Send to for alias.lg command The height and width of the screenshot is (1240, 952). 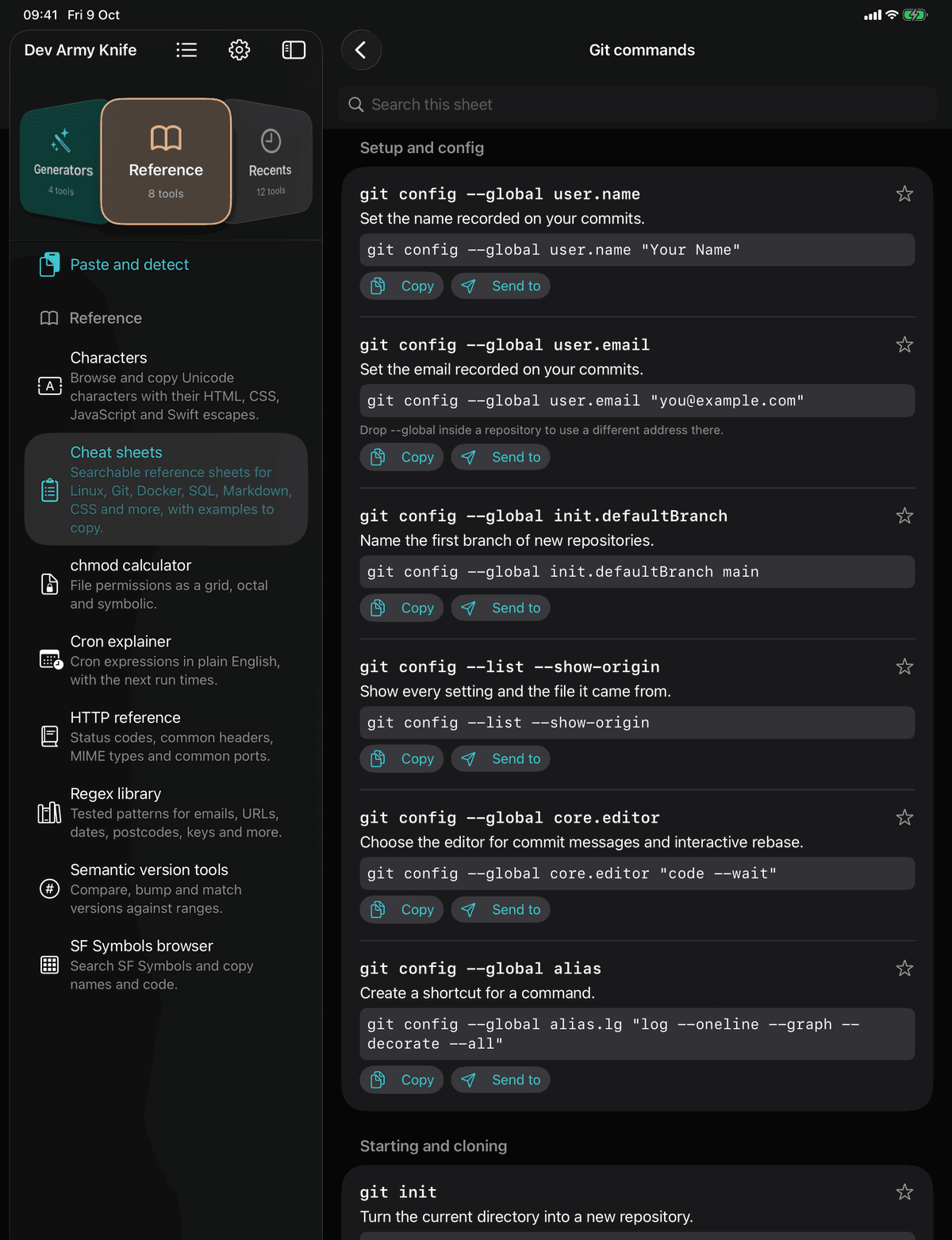tap(501, 1081)
